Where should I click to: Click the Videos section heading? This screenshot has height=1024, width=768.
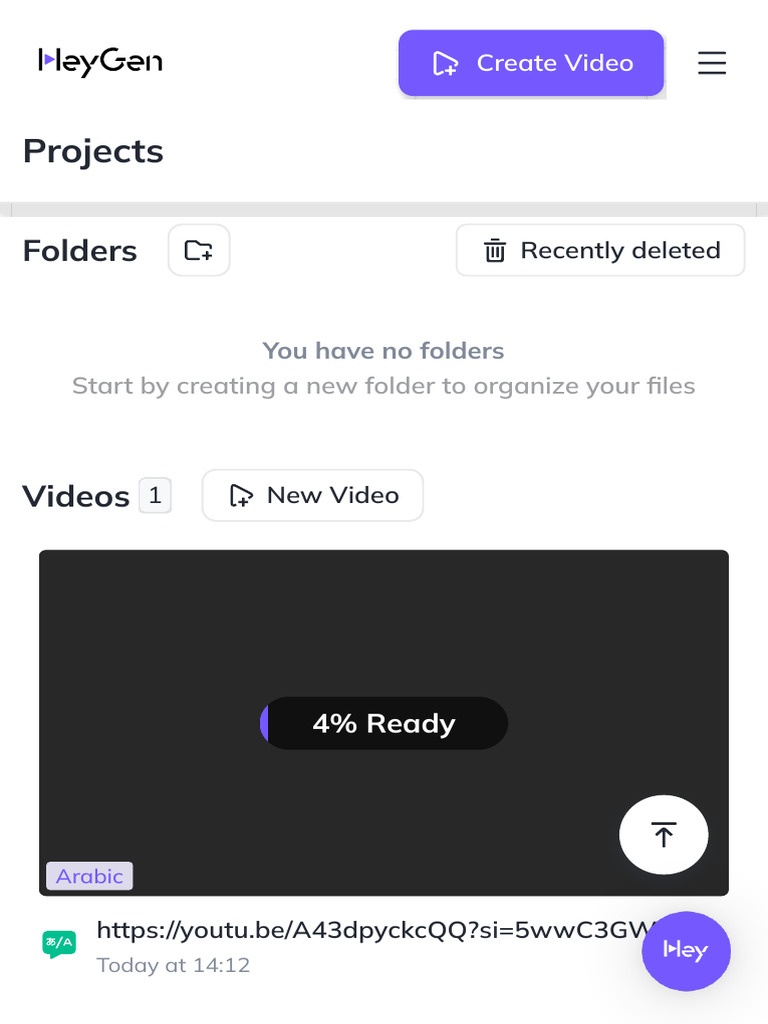(76, 496)
